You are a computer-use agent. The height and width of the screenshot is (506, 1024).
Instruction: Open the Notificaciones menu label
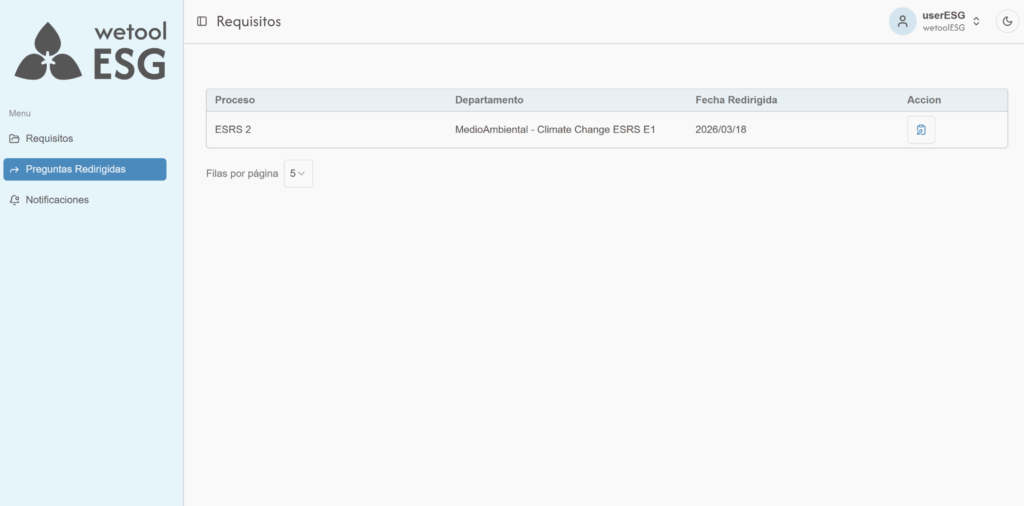57,200
